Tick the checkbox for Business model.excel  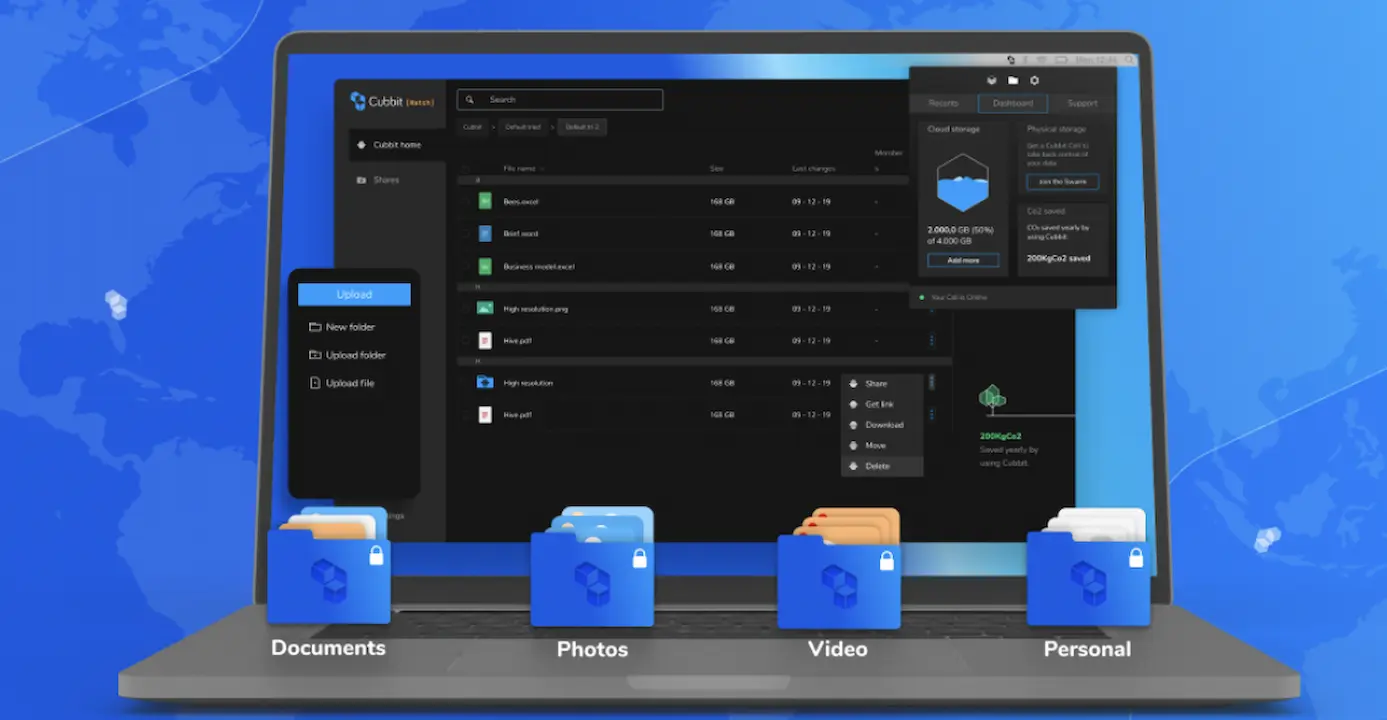(466, 266)
